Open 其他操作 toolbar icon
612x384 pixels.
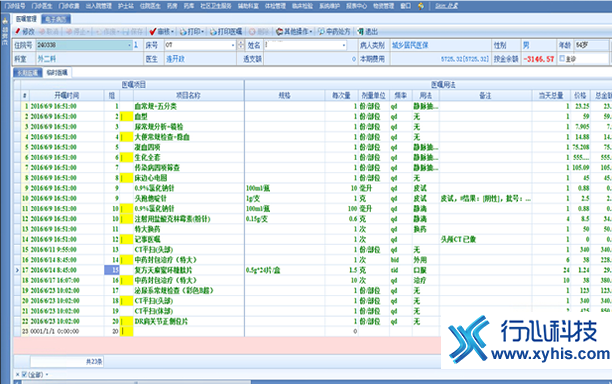click(x=279, y=32)
